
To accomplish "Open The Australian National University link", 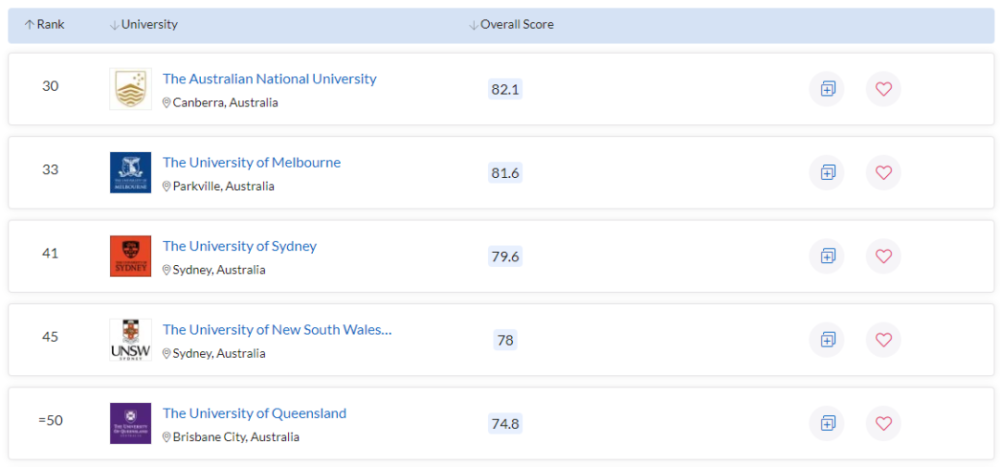I will tap(269, 79).
